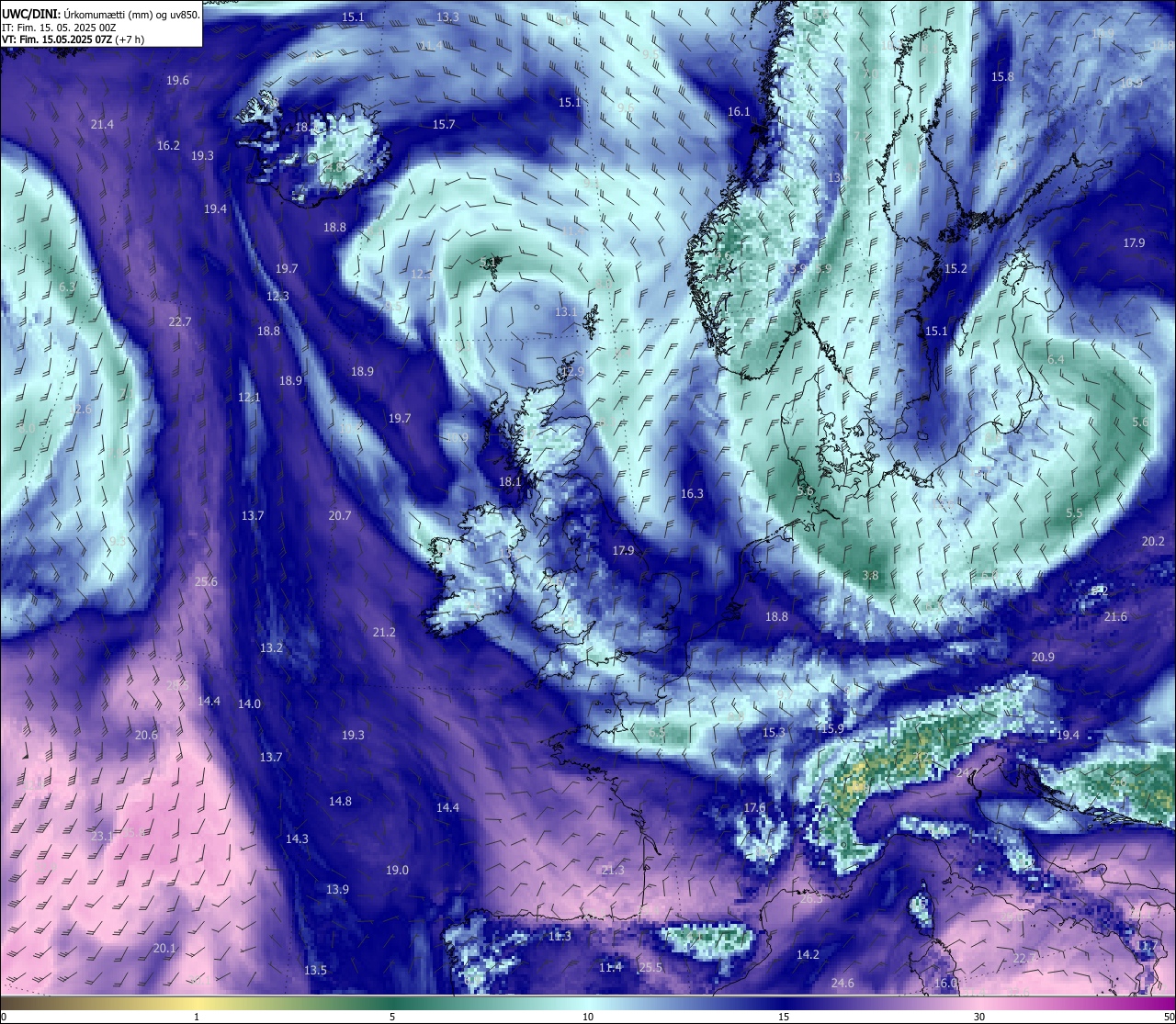The image size is (1176, 1024).
Task: Click the 10 tick on the color scale
Action: pos(588,1017)
